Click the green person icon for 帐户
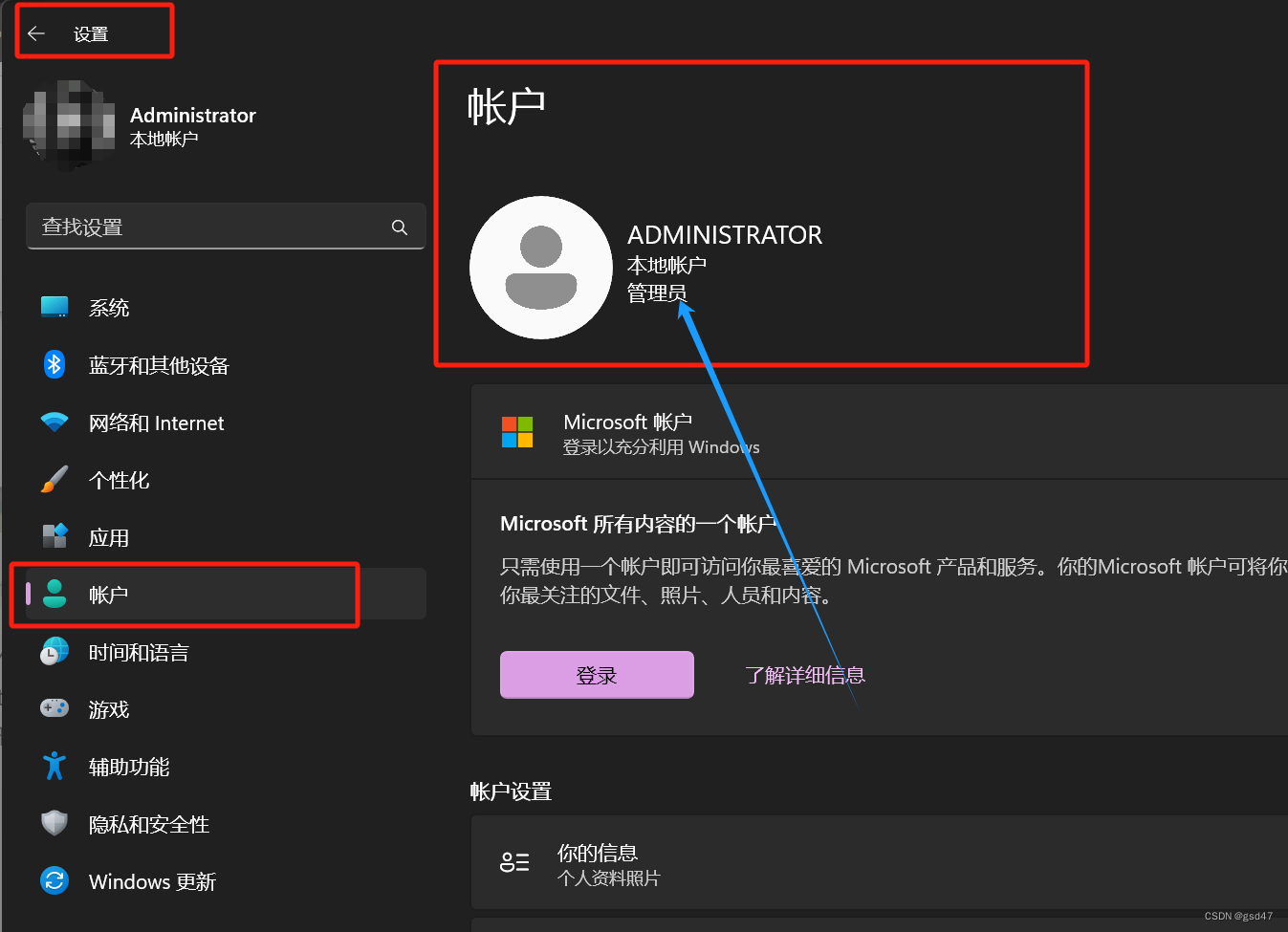This screenshot has height=932, width=1288. click(x=55, y=594)
